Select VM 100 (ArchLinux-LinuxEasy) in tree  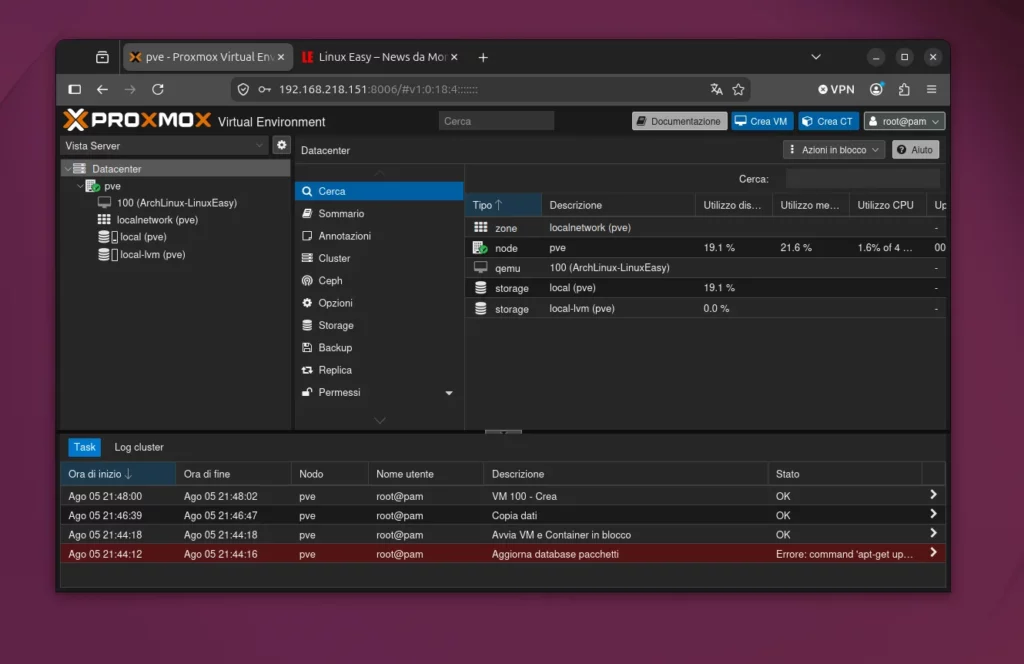pos(176,203)
